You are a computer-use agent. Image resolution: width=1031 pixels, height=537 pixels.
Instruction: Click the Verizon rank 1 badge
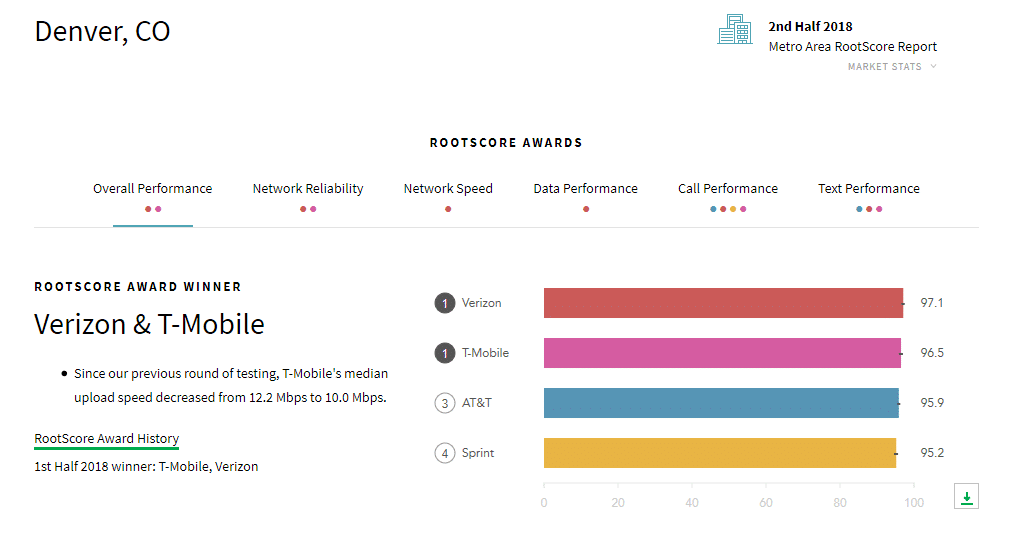[444, 303]
